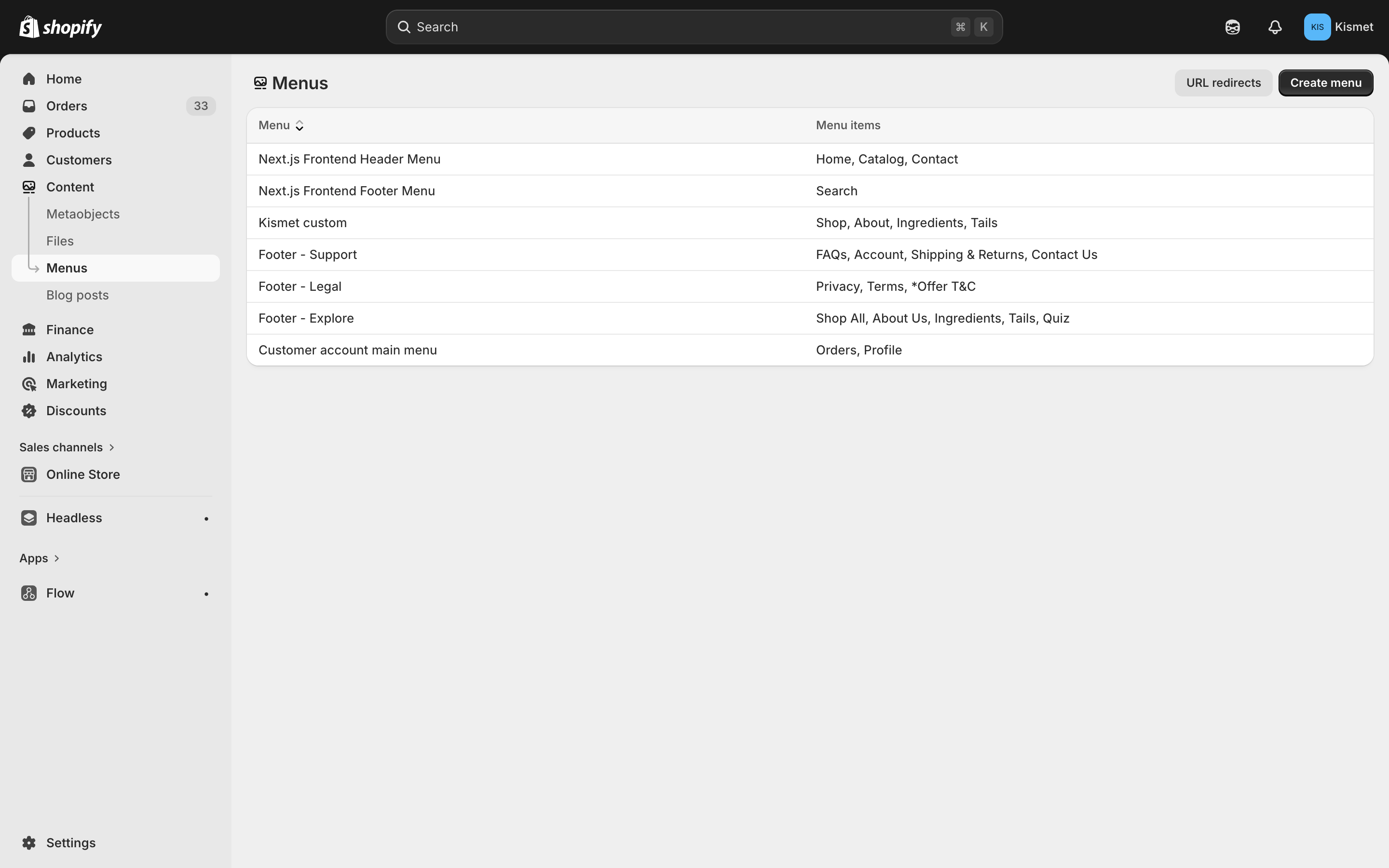Viewport: 1389px width, 868px height.
Task: Toggle the Headless channel status dot
Action: (x=206, y=518)
